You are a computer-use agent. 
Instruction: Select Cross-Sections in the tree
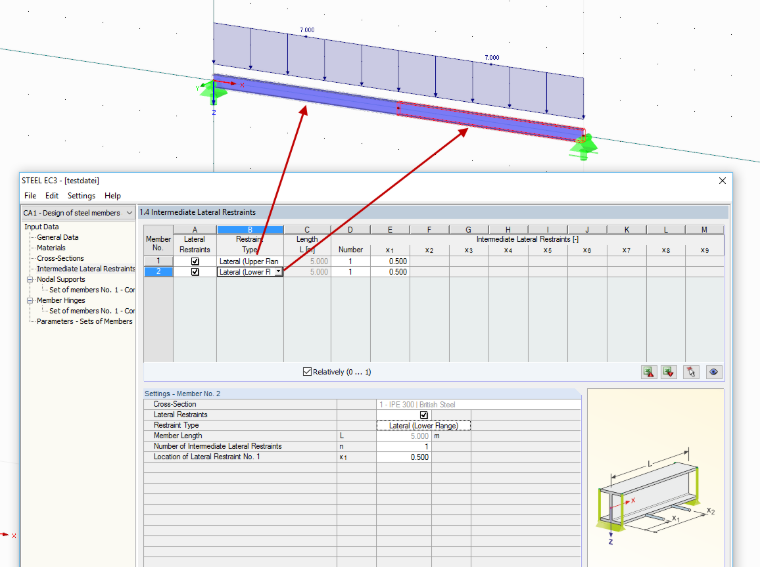pyautogui.click(x=60, y=258)
